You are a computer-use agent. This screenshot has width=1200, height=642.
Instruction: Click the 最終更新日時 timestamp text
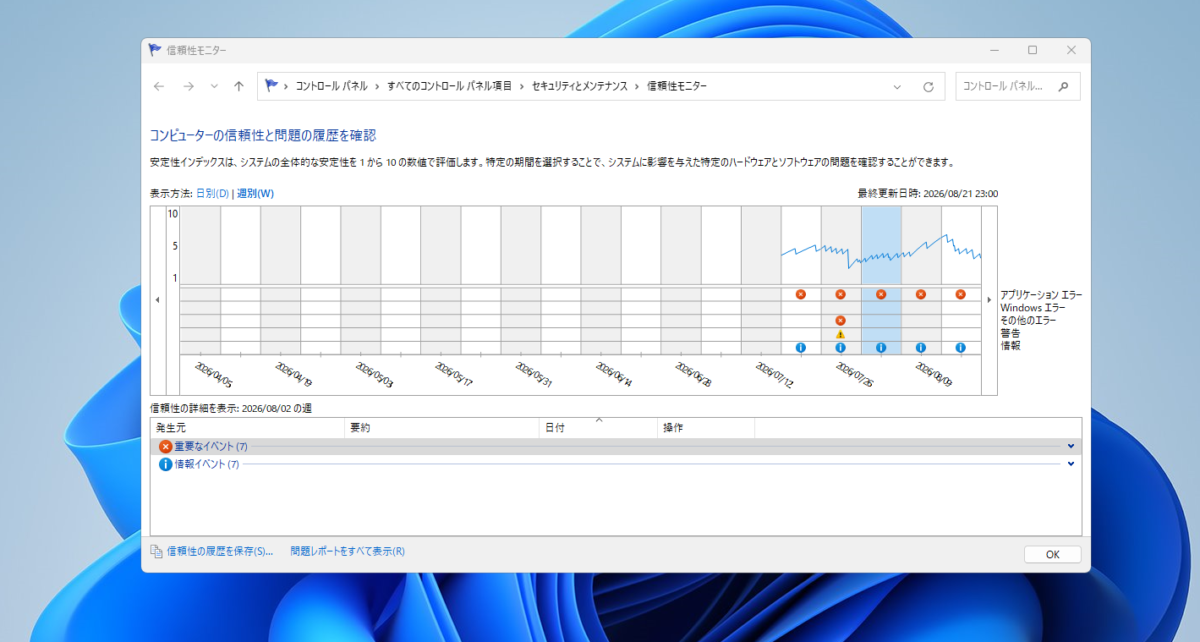pos(927,194)
